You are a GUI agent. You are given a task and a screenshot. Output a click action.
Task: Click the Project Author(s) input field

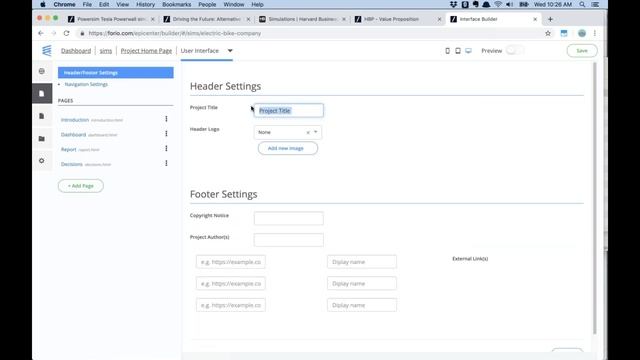coord(289,240)
